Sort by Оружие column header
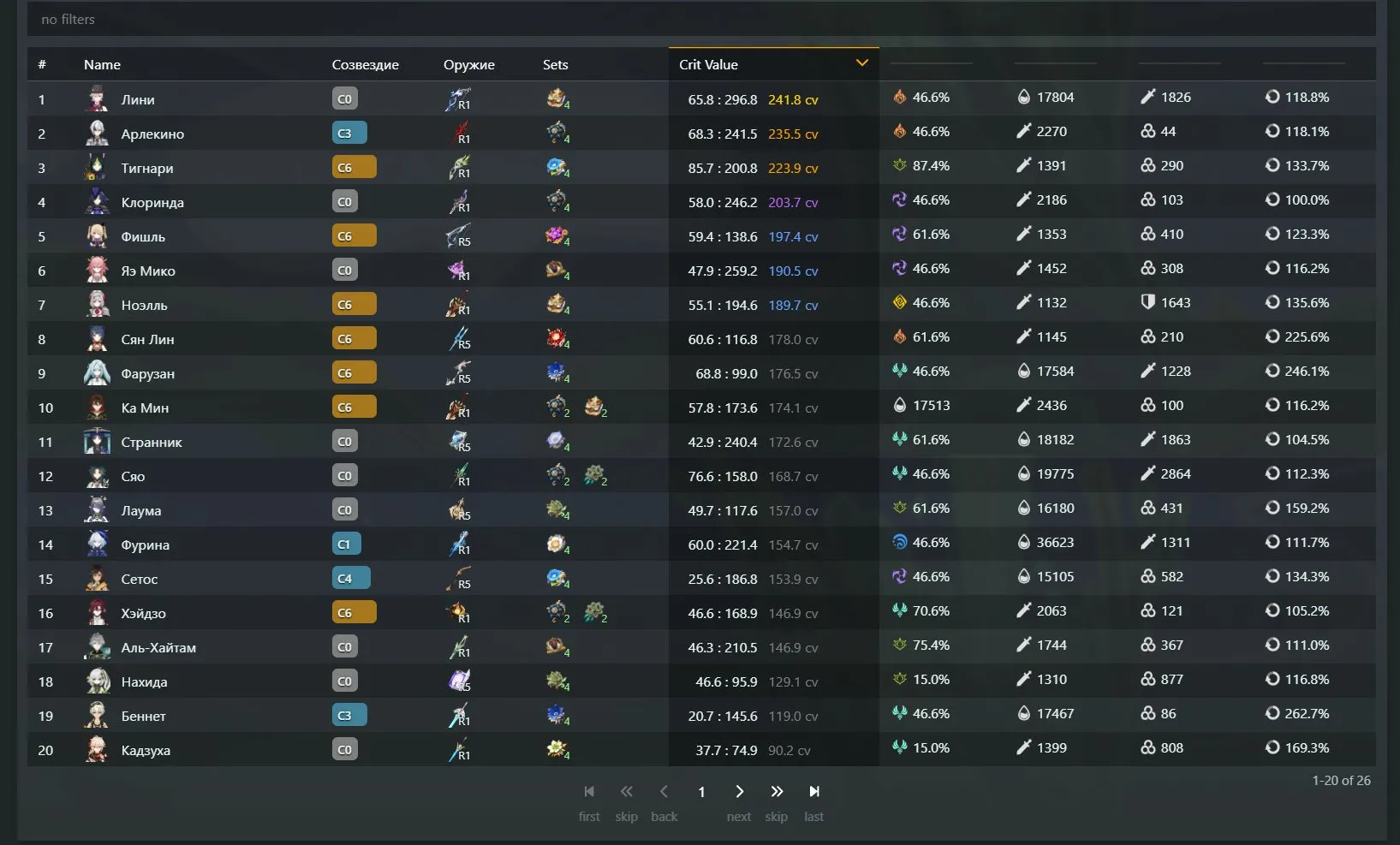Screen dimensions: 1400x845 [468, 65]
